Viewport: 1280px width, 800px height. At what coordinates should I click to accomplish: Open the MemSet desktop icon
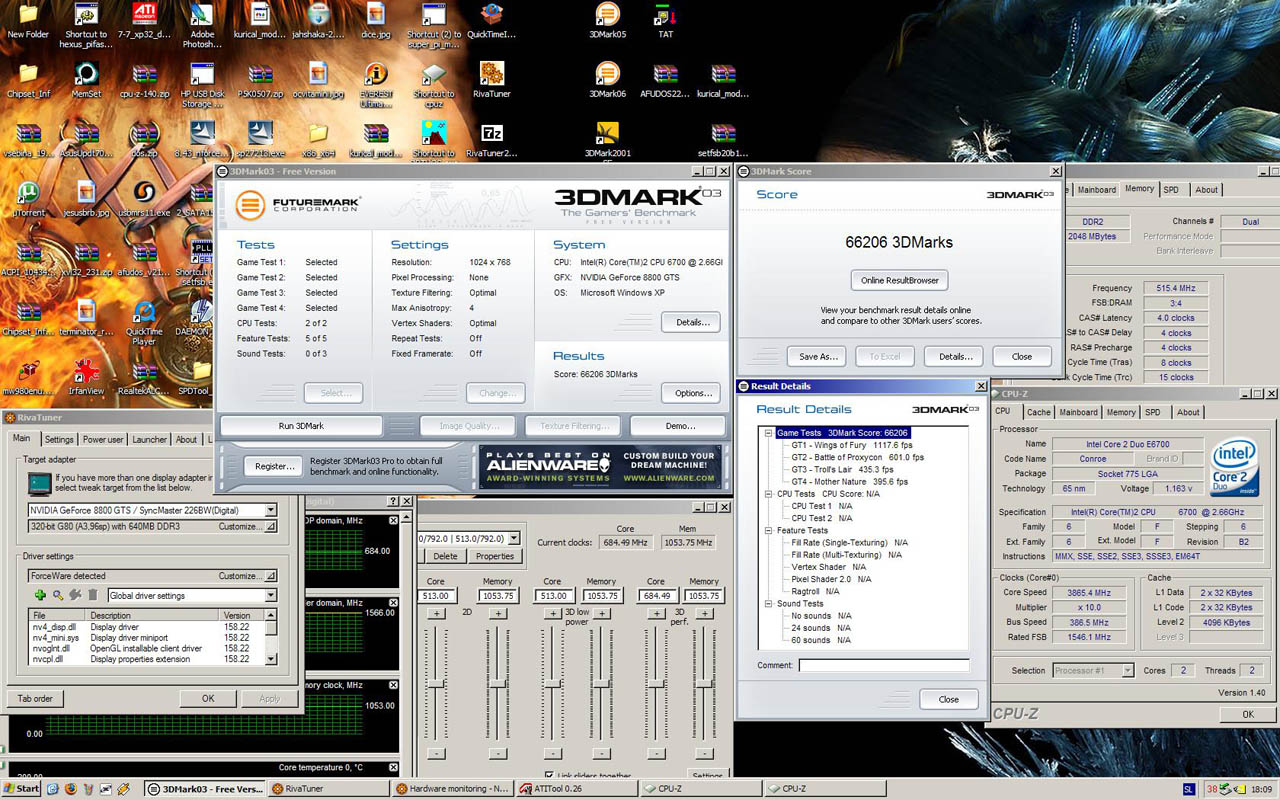coord(86,80)
